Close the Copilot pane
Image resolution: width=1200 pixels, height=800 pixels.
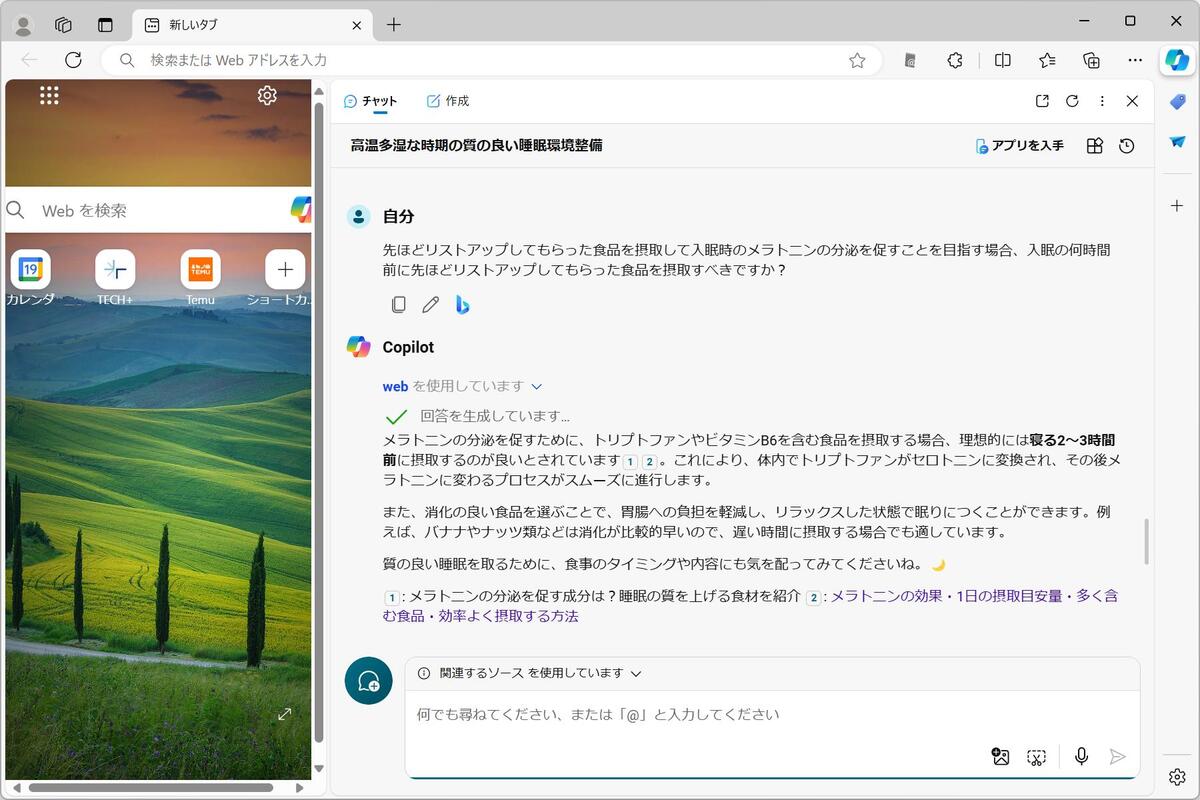[1132, 101]
